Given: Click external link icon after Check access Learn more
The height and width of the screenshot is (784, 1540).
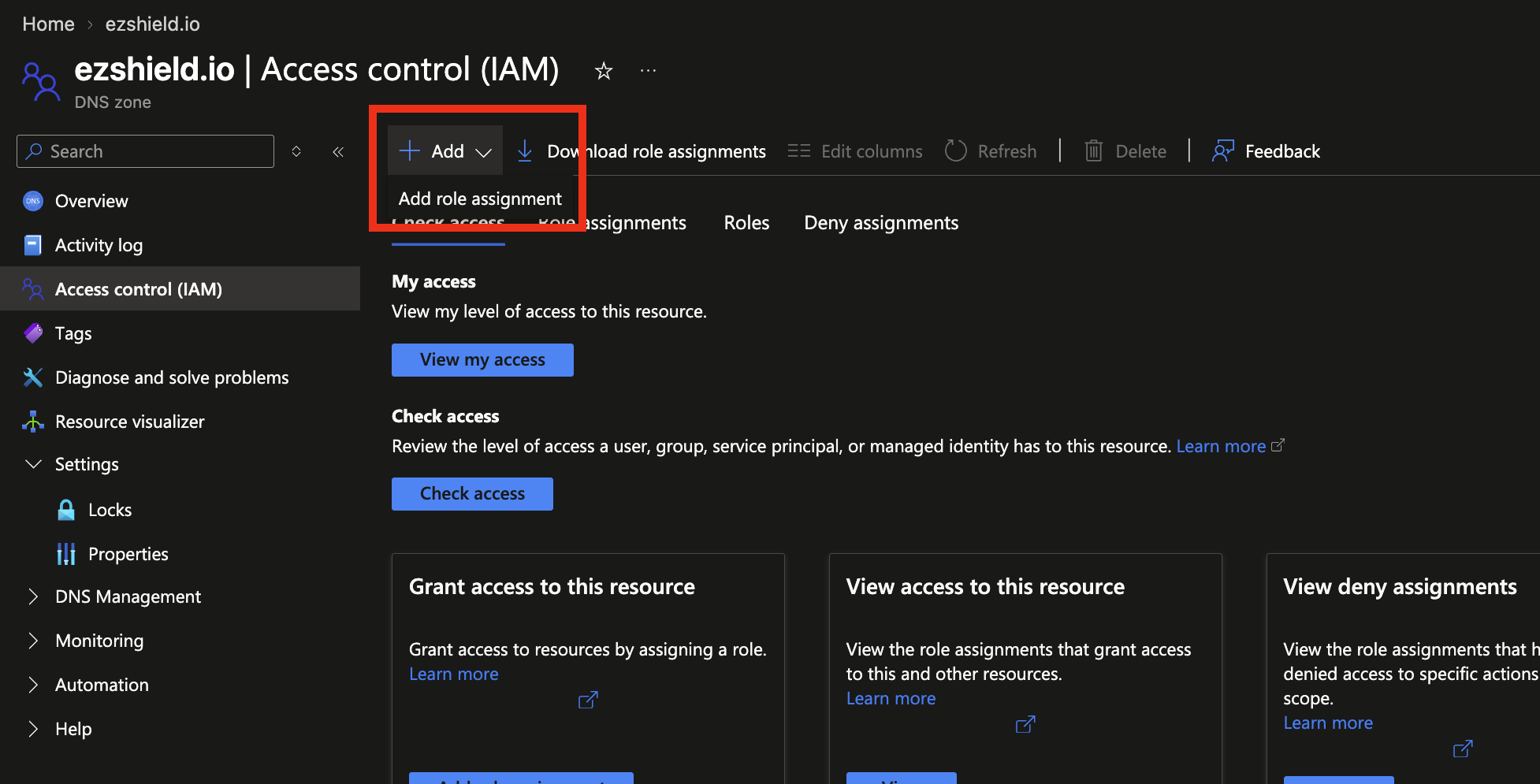Looking at the screenshot, I should coord(1278,445).
